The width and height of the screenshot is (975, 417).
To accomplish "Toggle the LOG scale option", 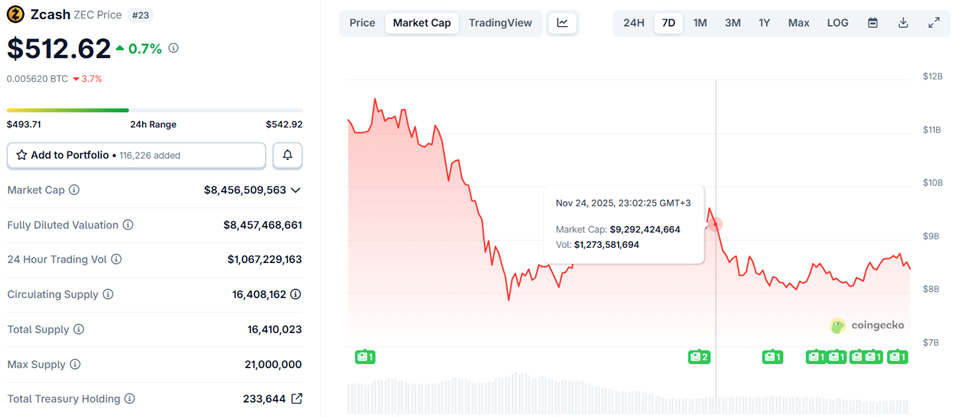I will pyautogui.click(x=837, y=23).
